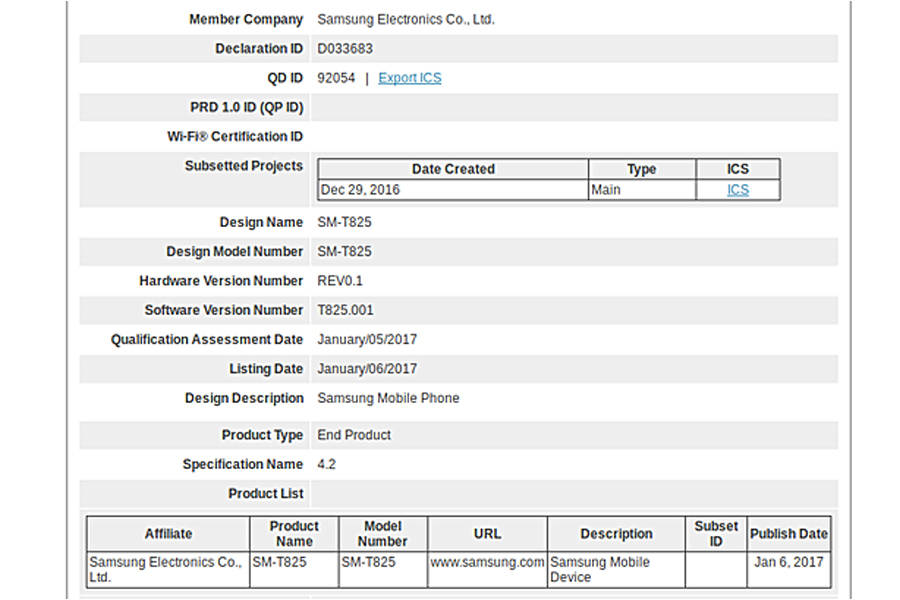This screenshot has width=900, height=600.
Task: Open the Export ICS link
Action: click(x=410, y=78)
